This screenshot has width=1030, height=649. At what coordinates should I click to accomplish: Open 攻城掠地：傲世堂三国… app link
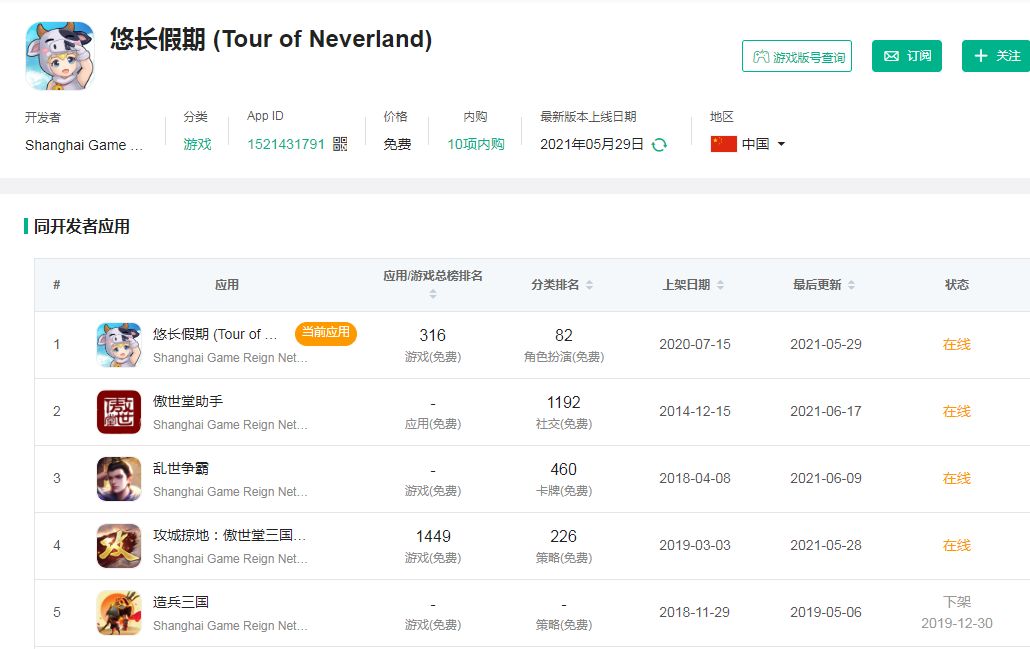pos(229,535)
